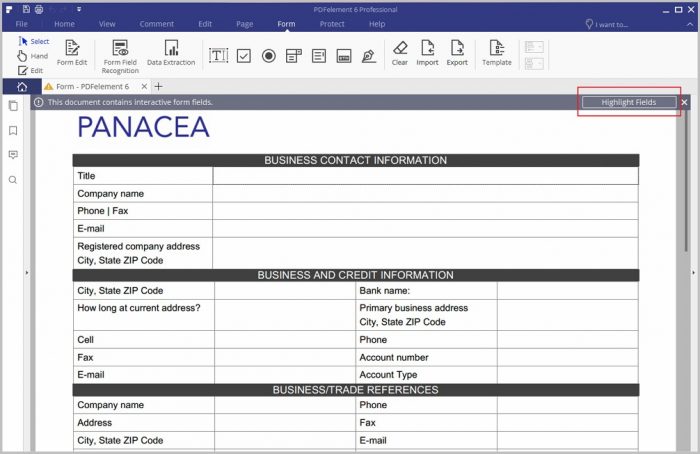Click the Phone | Fax input field
700x454 pixels.
pyautogui.click(x=426, y=211)
